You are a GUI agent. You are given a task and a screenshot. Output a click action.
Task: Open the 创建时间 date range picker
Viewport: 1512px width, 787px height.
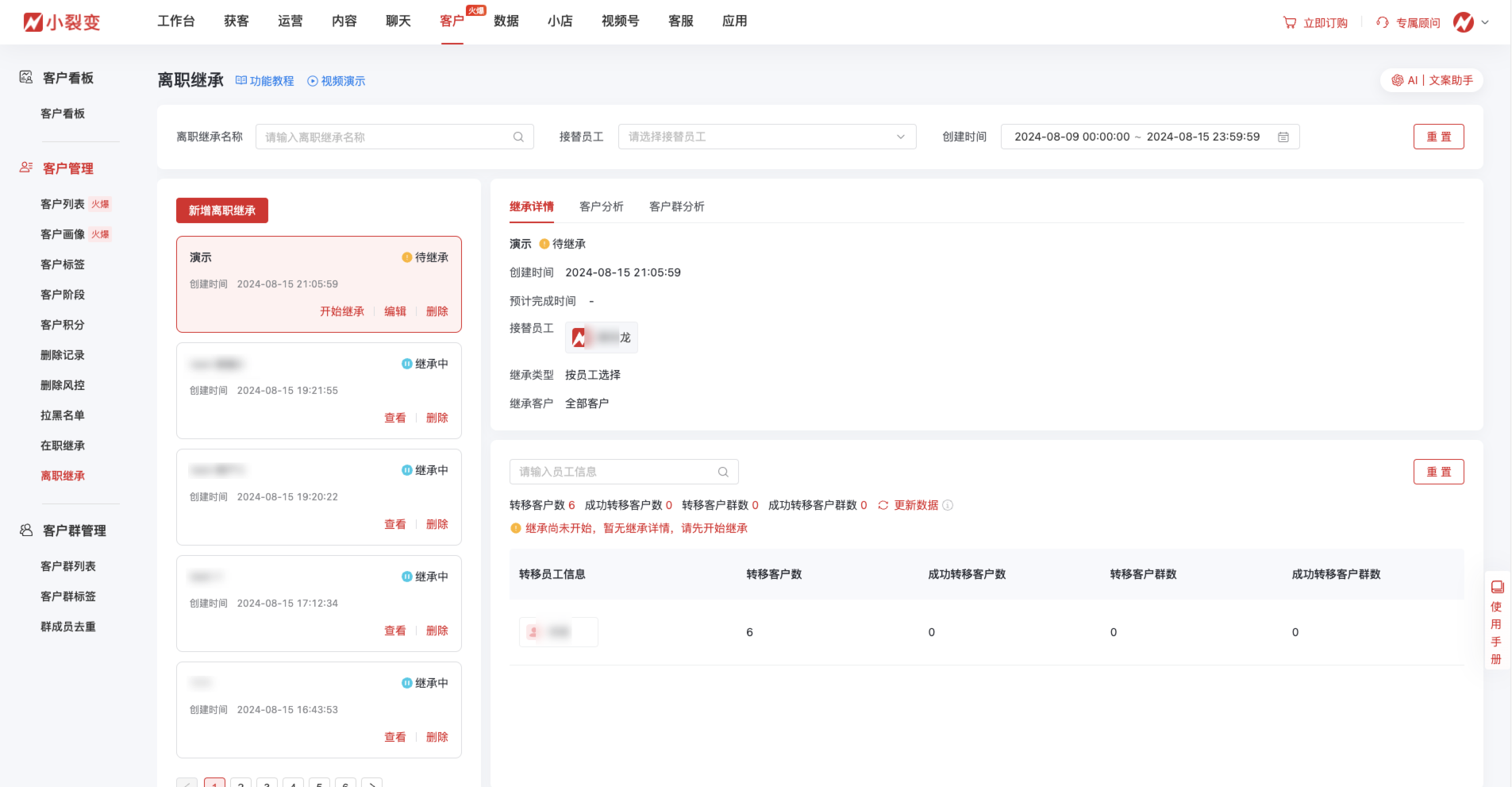pyautogui.click(x=1150, y=137)
